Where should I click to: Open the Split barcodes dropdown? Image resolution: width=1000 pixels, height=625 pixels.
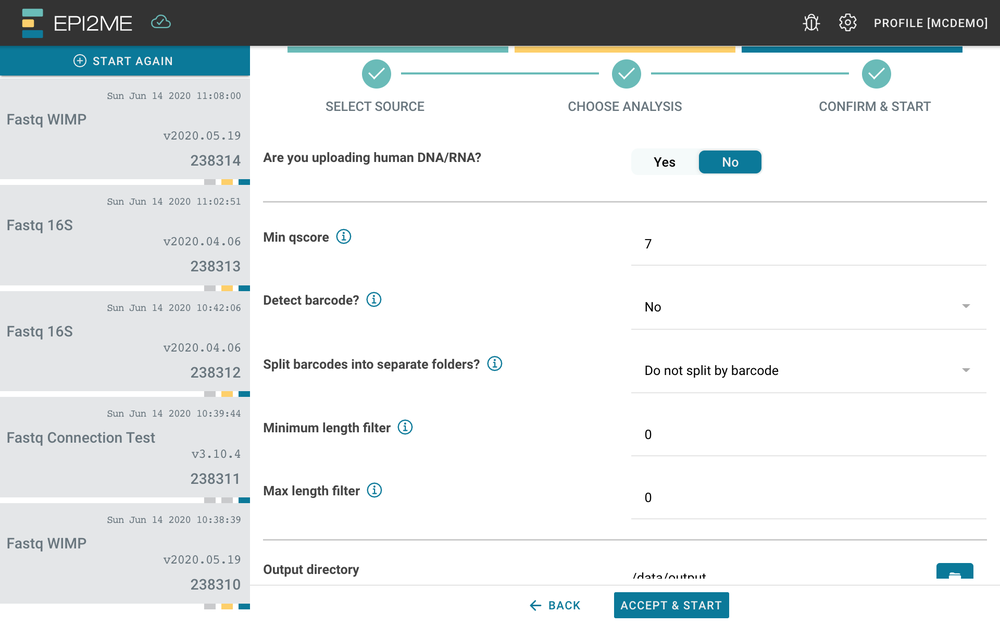pyautogui.click(x=808, y=371)
